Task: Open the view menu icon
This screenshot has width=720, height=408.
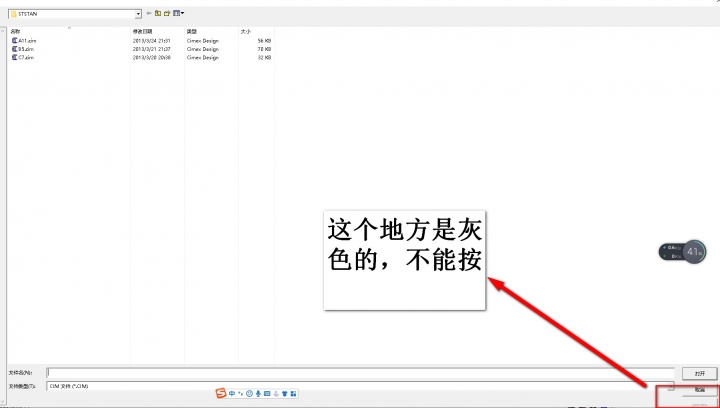Action: [178, 14]
